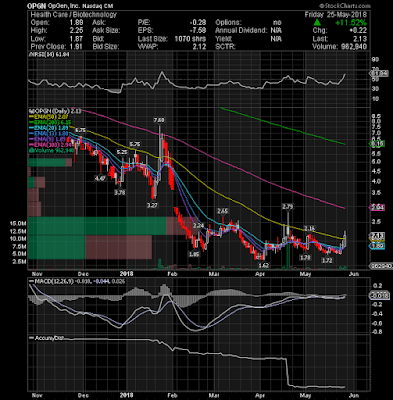Image resolution: width=393 pixels, height=400 pixels.
Task: Click the 3.27 low price label
Action: tap(152, 205)
